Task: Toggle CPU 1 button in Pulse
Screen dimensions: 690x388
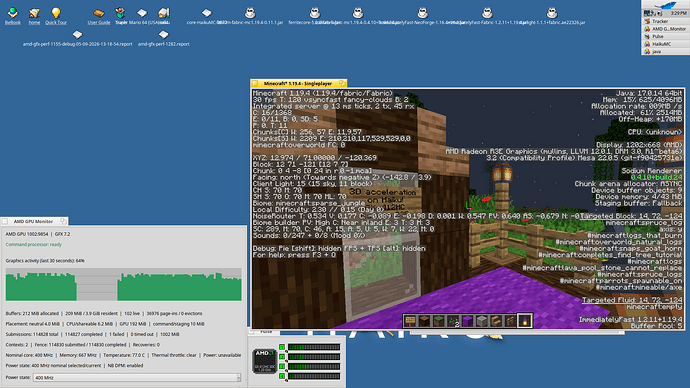Action: point(282,347)
